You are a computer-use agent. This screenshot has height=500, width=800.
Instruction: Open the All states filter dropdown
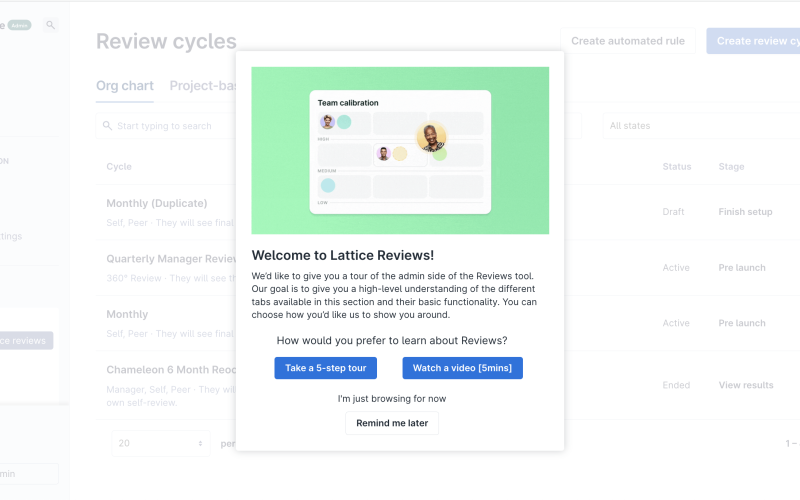(x=701, y=126)
